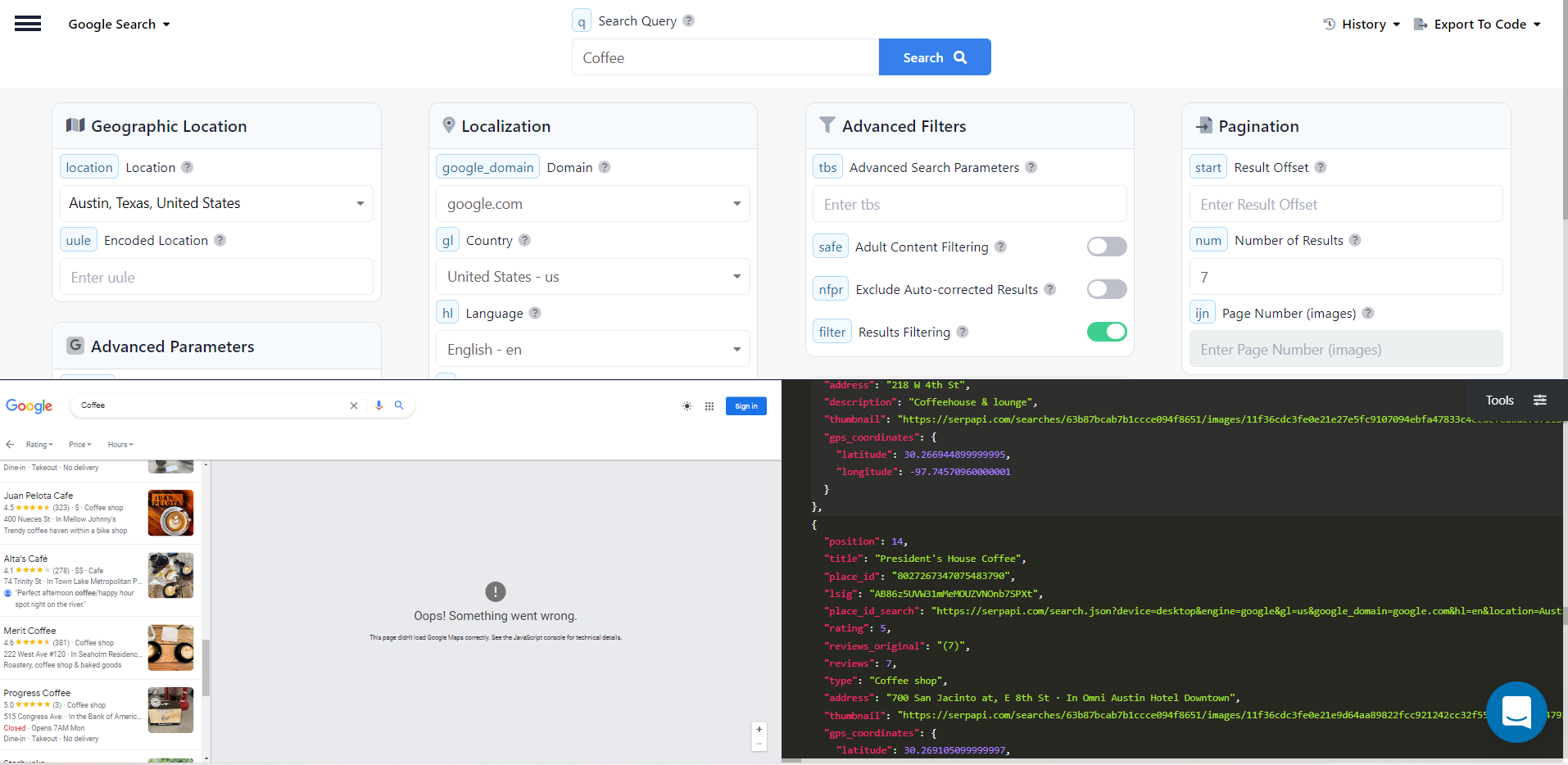Click inside the Number of Results input field
Viewport: 1568px width, 765px height.
[1344, 276]
